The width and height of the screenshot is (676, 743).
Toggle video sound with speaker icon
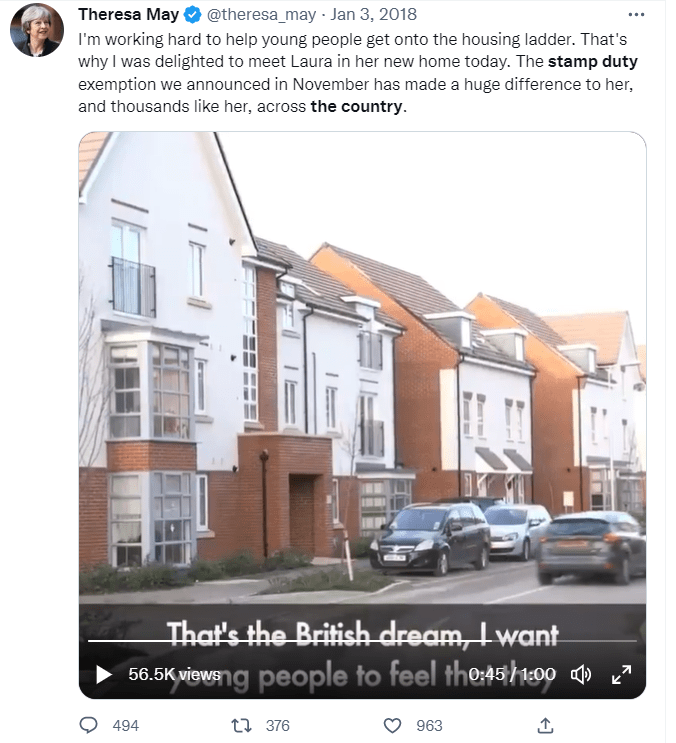[580, 674]
